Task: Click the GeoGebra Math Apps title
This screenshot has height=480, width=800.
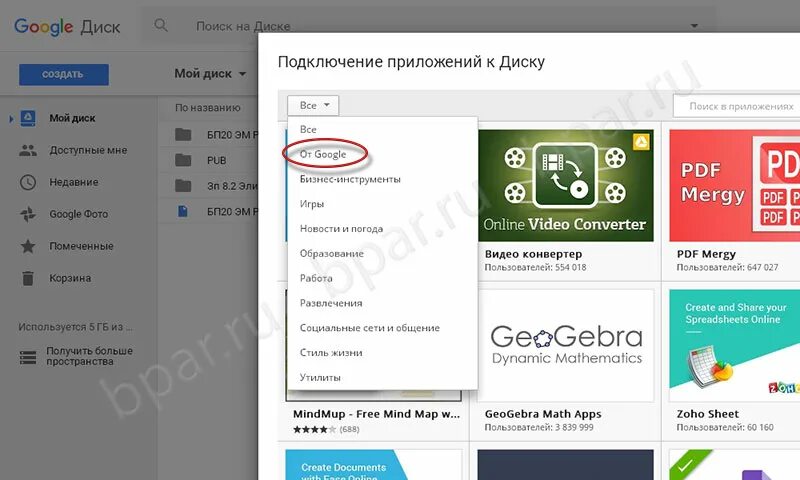Action: 543,414
